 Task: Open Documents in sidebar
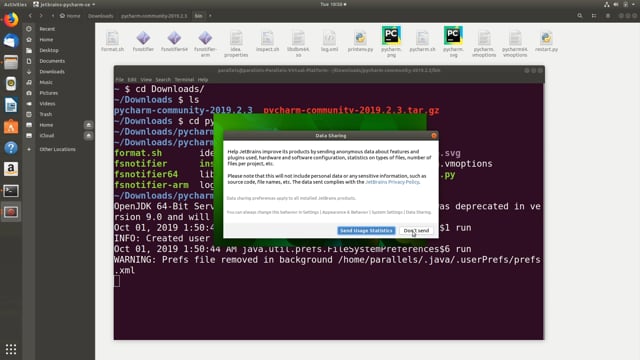coord(52,61)
